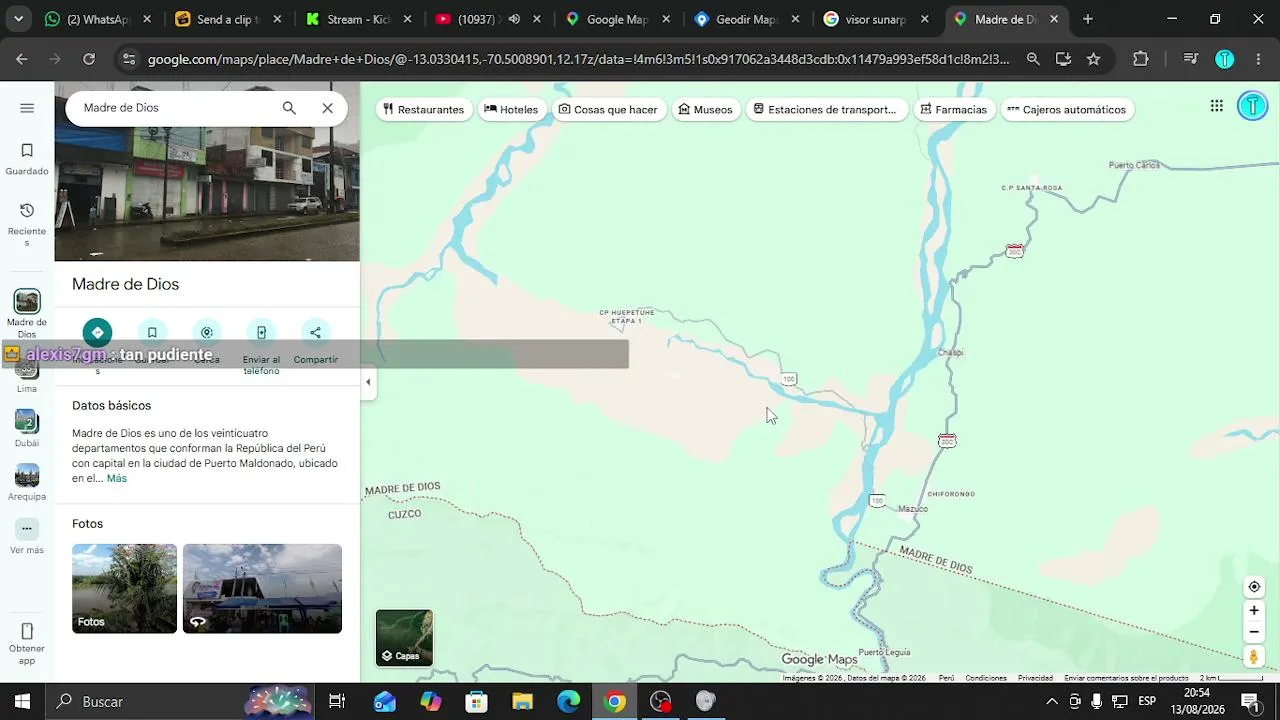Click the address bar URL

point(579,59)
